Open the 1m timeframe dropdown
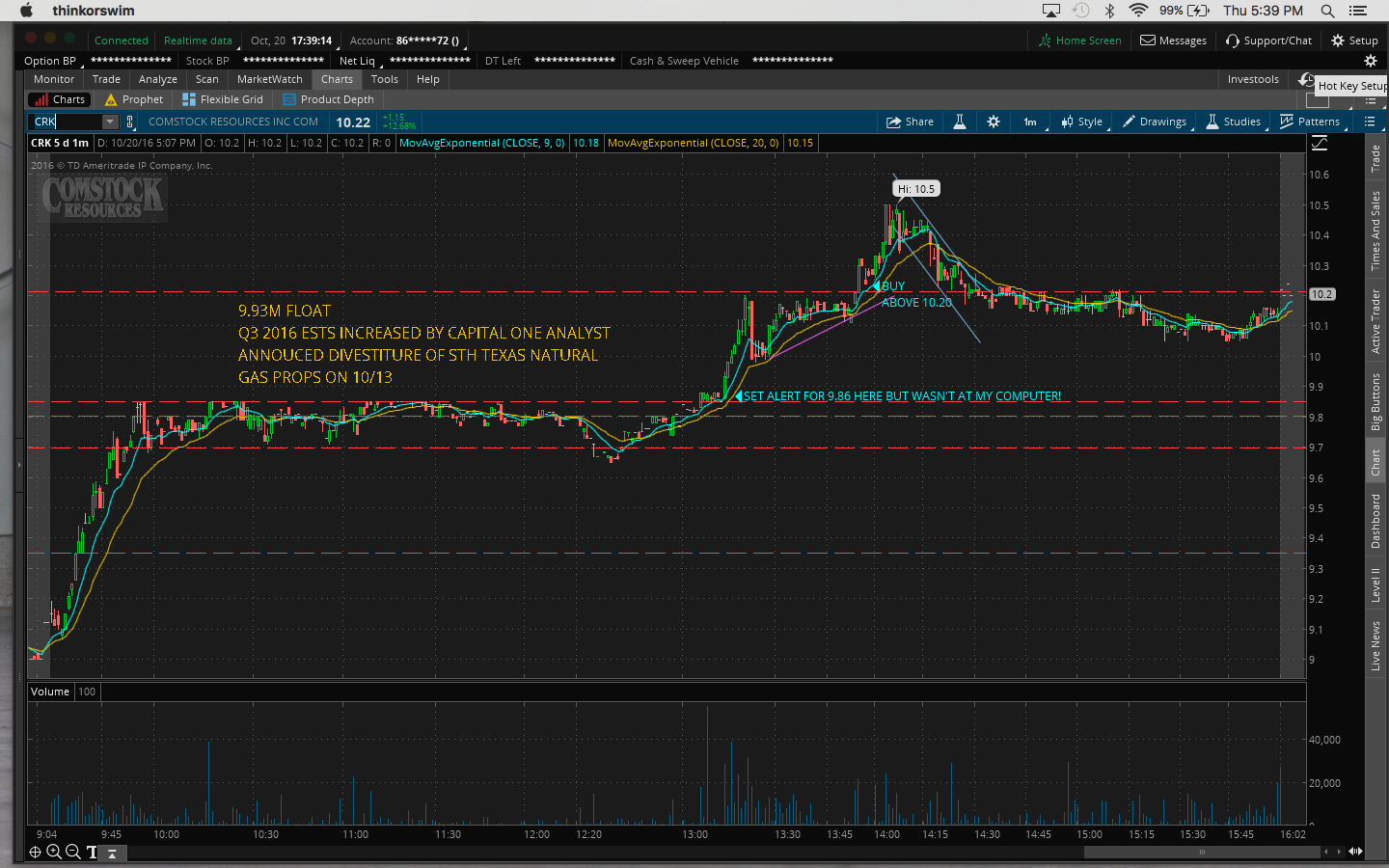Screen dimensions: 1389x868 coord(1030,122)
